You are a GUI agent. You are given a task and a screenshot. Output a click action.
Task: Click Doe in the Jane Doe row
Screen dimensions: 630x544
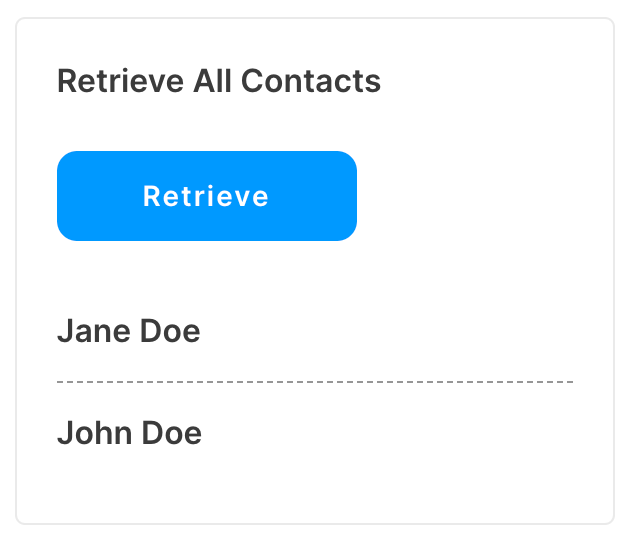170,331
